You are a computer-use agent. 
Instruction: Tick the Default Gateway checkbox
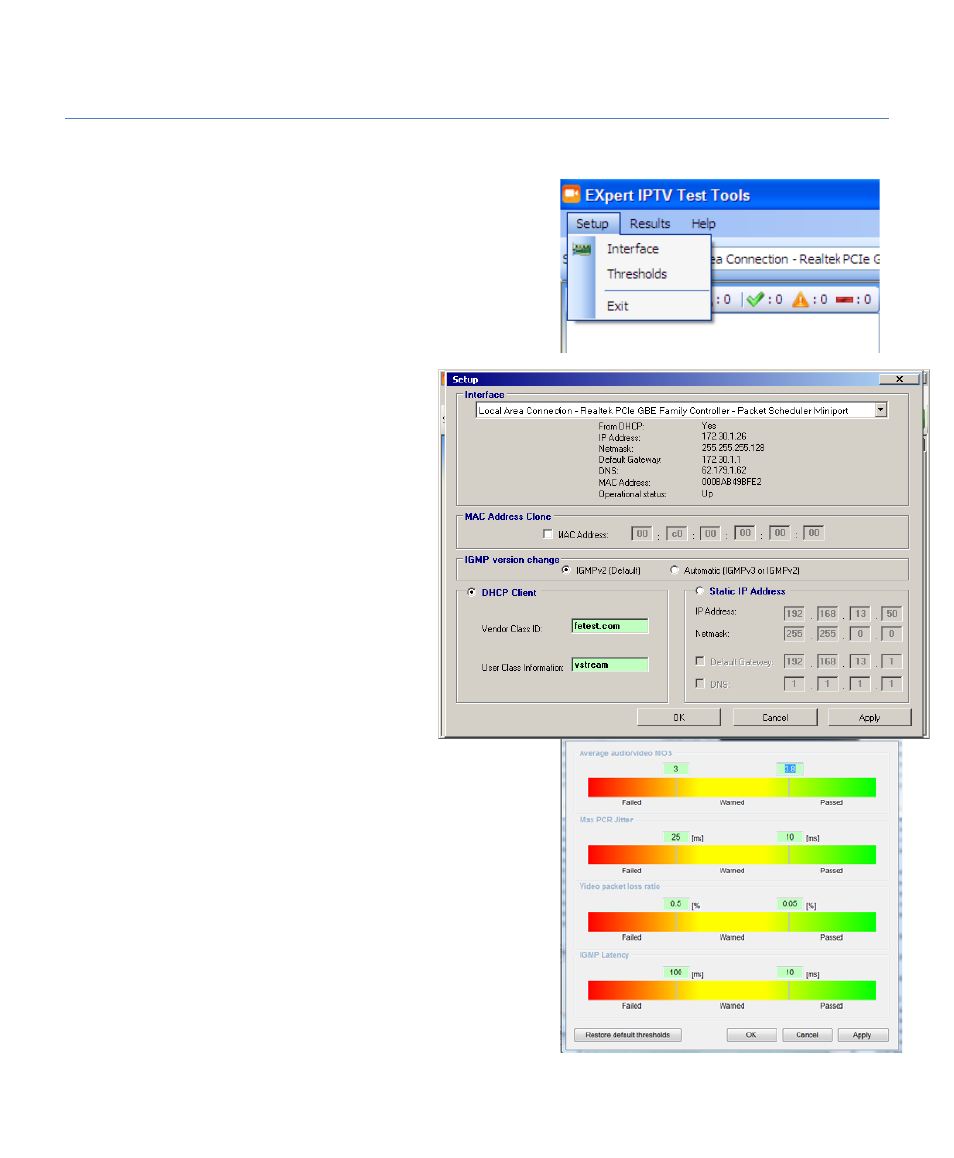click(700, 661)
